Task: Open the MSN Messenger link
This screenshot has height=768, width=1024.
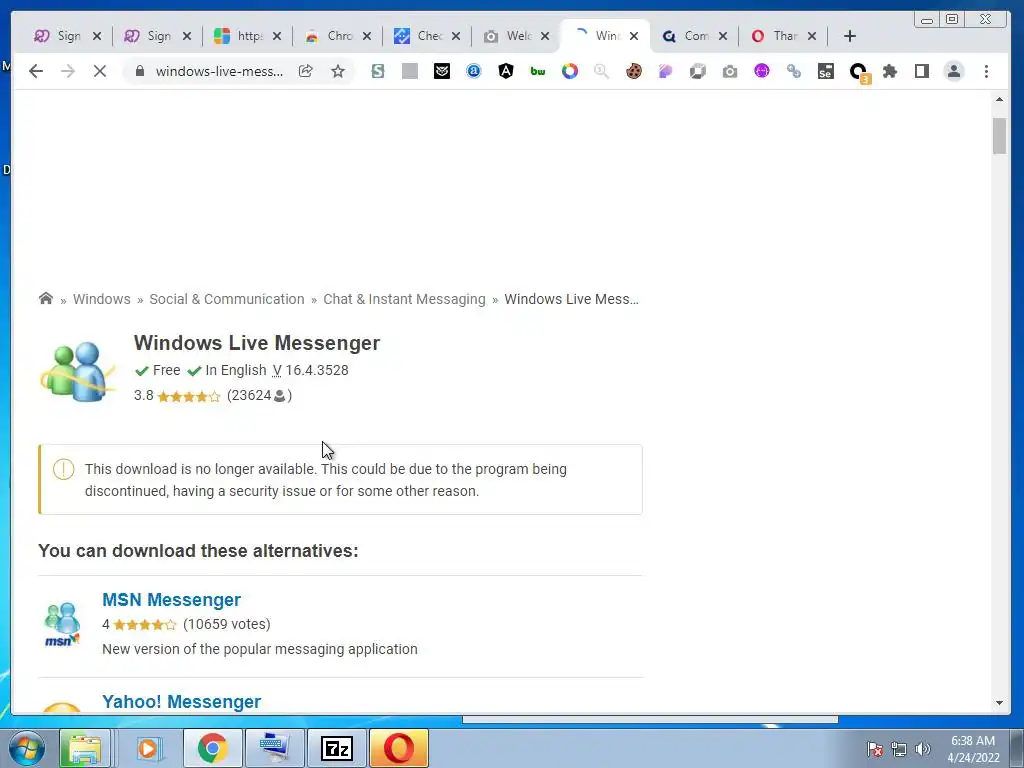Action: click(171, 600)
